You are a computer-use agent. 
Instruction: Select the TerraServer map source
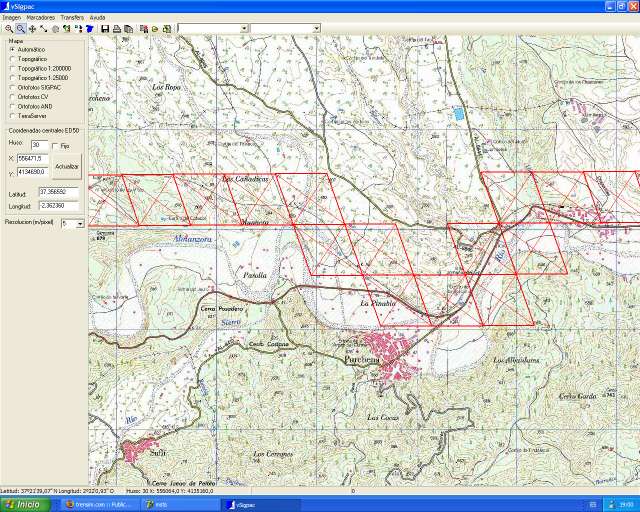click(12, 115)
